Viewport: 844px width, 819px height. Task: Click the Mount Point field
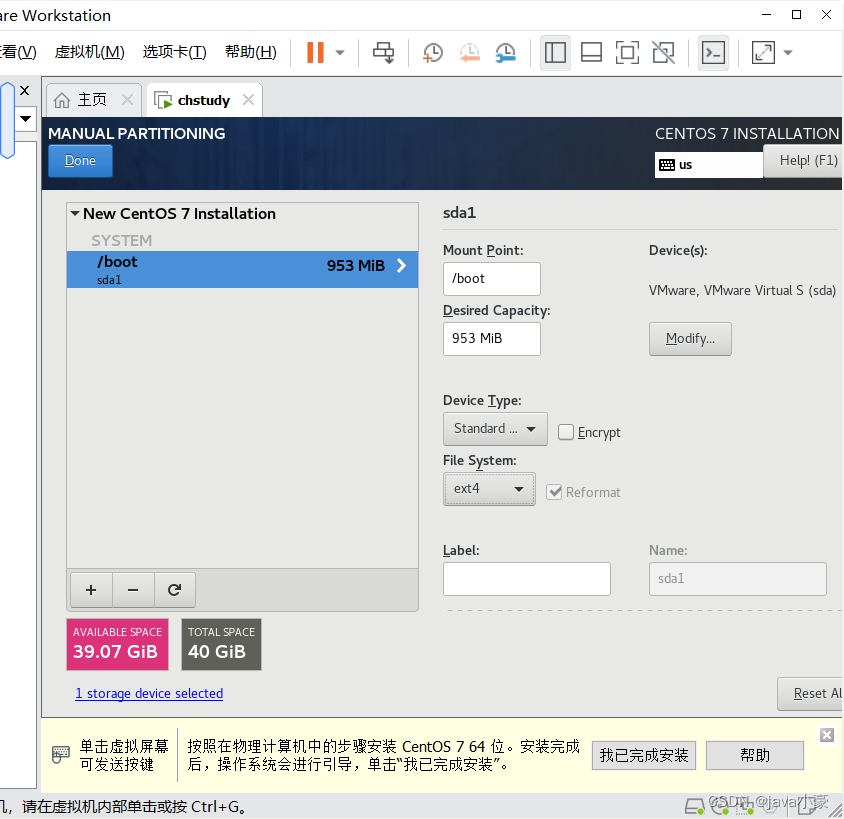click(491, 279)
